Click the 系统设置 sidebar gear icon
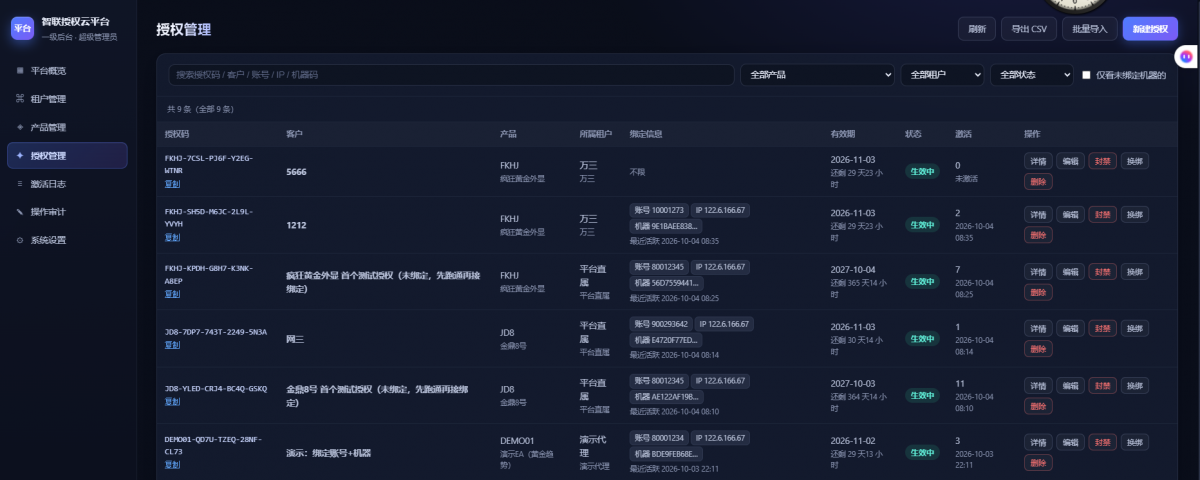The width and height of the screenshot is (1200, 480). click(20, 240)
